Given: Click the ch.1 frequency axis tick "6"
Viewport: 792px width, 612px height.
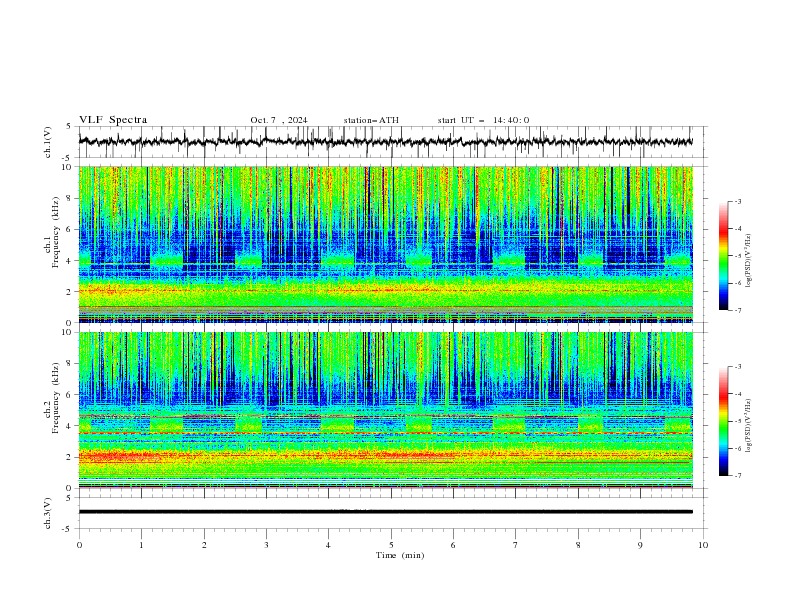Looking at the screenshot, I should tap(70, 229).
